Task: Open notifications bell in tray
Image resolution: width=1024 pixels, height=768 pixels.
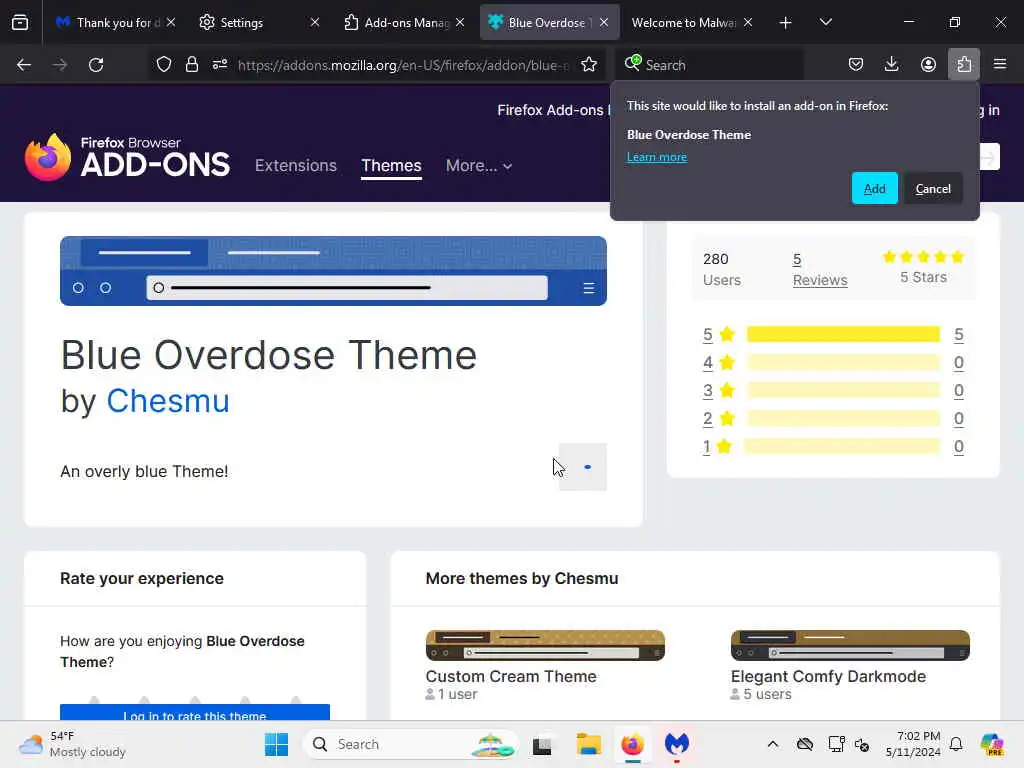Action: click(x=956, y=744)
